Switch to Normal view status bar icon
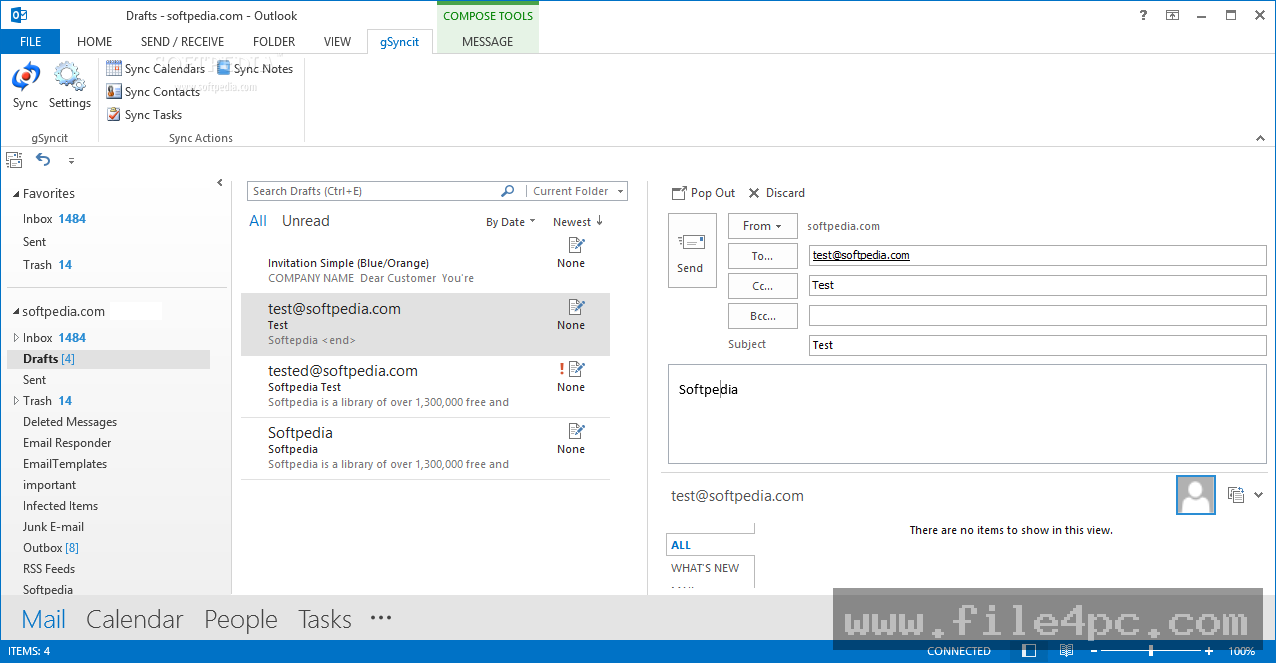The width and height of the screenshot is (1276, 663). pos(1029,651)
